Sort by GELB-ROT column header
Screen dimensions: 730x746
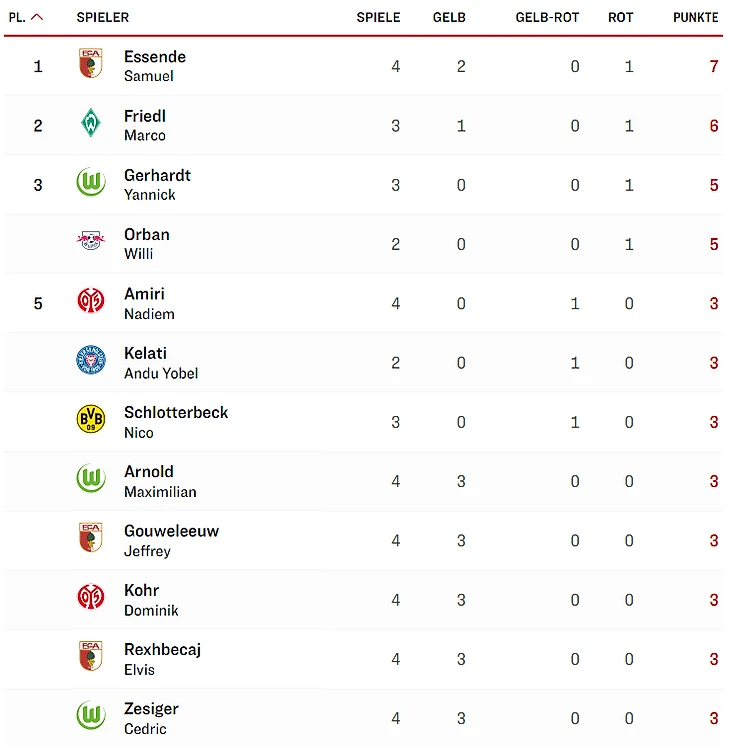pos(547,18)
